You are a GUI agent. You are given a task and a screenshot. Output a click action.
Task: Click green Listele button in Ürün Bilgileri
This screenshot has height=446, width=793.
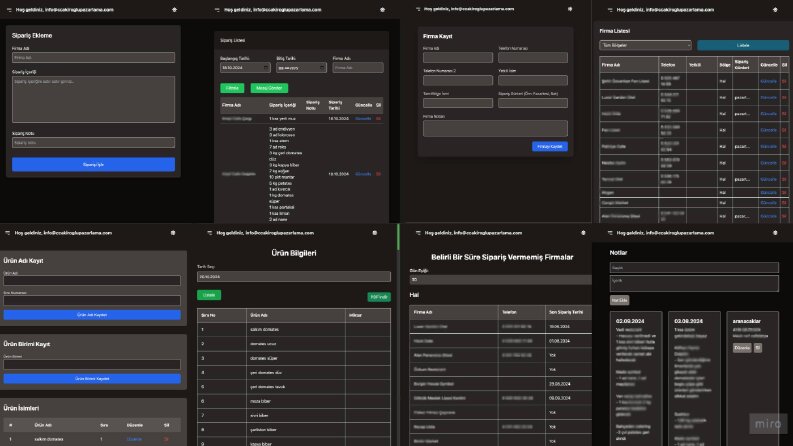coord(209,295)
